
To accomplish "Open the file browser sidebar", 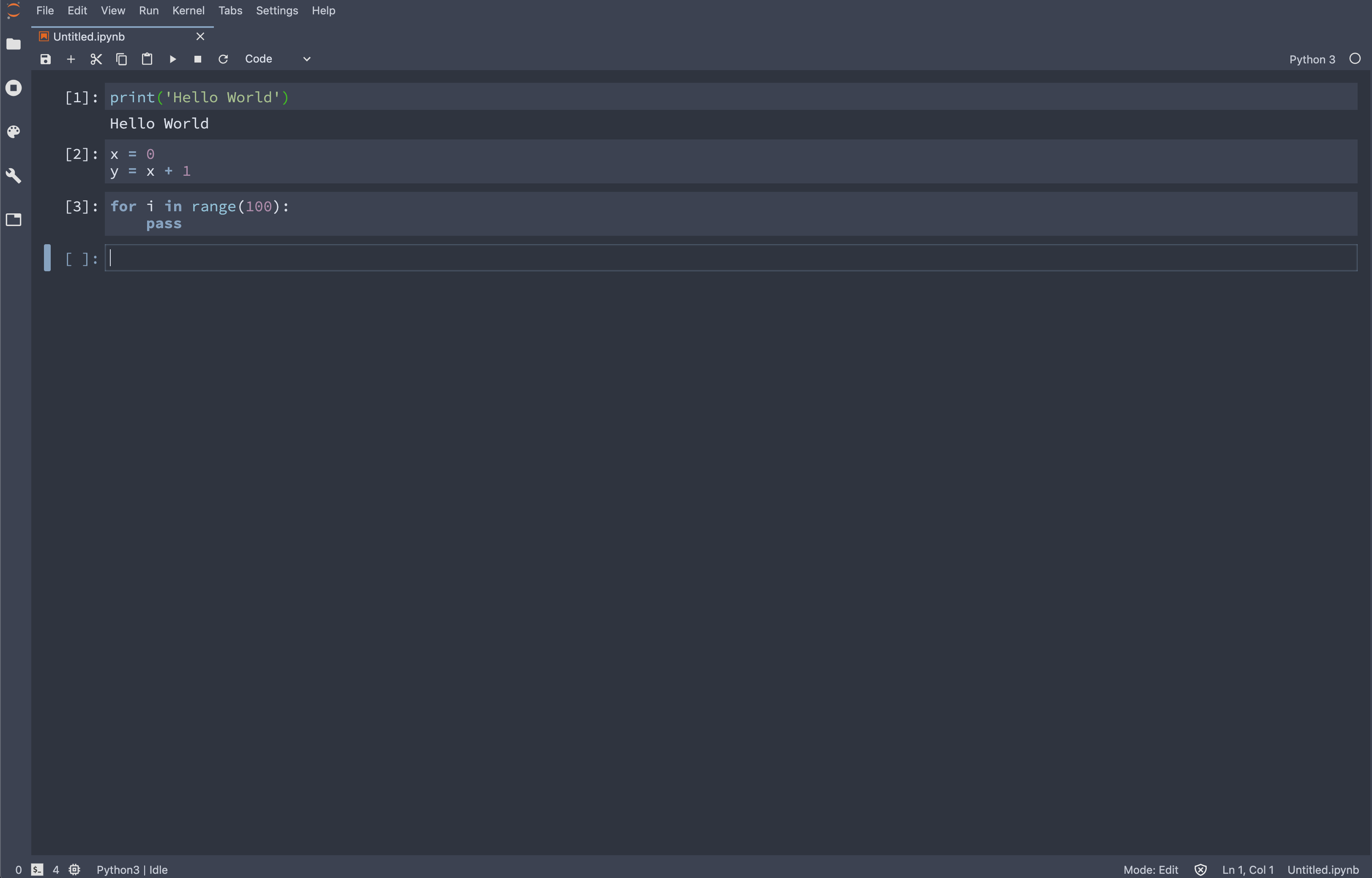I will [x=14, y=44].
